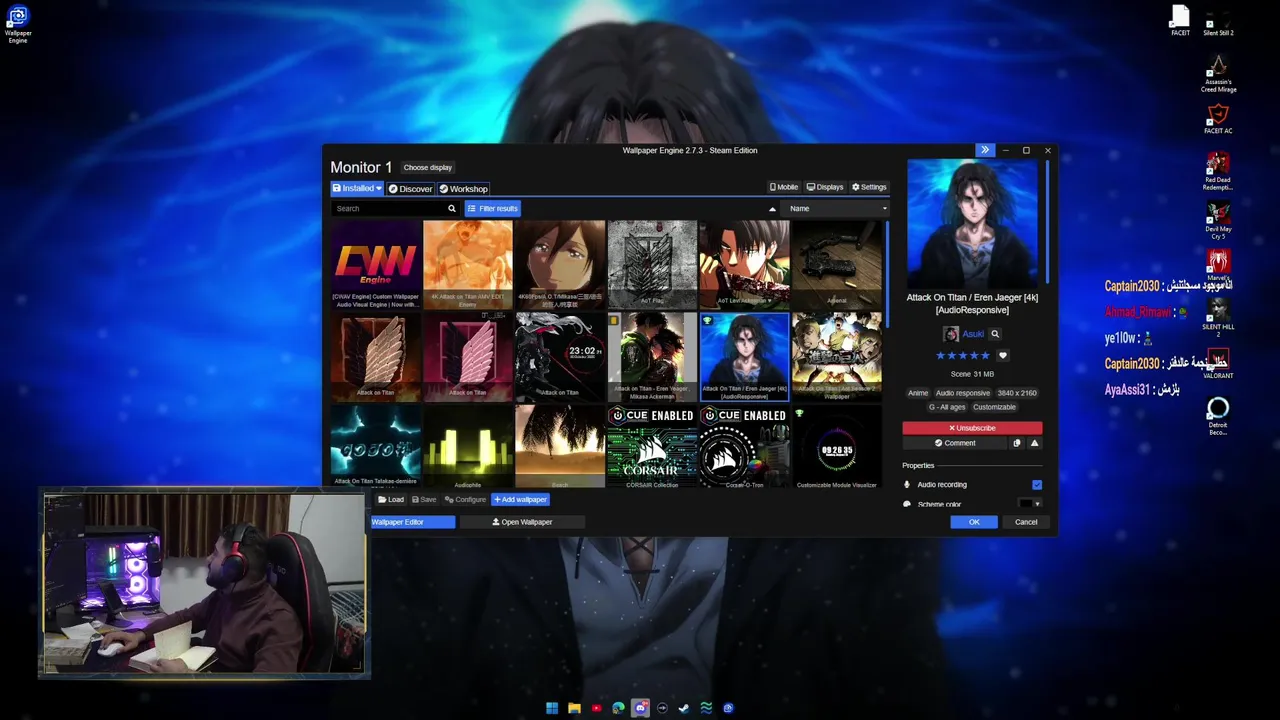This screenshot has height=720, width=1280.
Task: Open File Explorer from the taskbar
Action: tap(574, 708)
